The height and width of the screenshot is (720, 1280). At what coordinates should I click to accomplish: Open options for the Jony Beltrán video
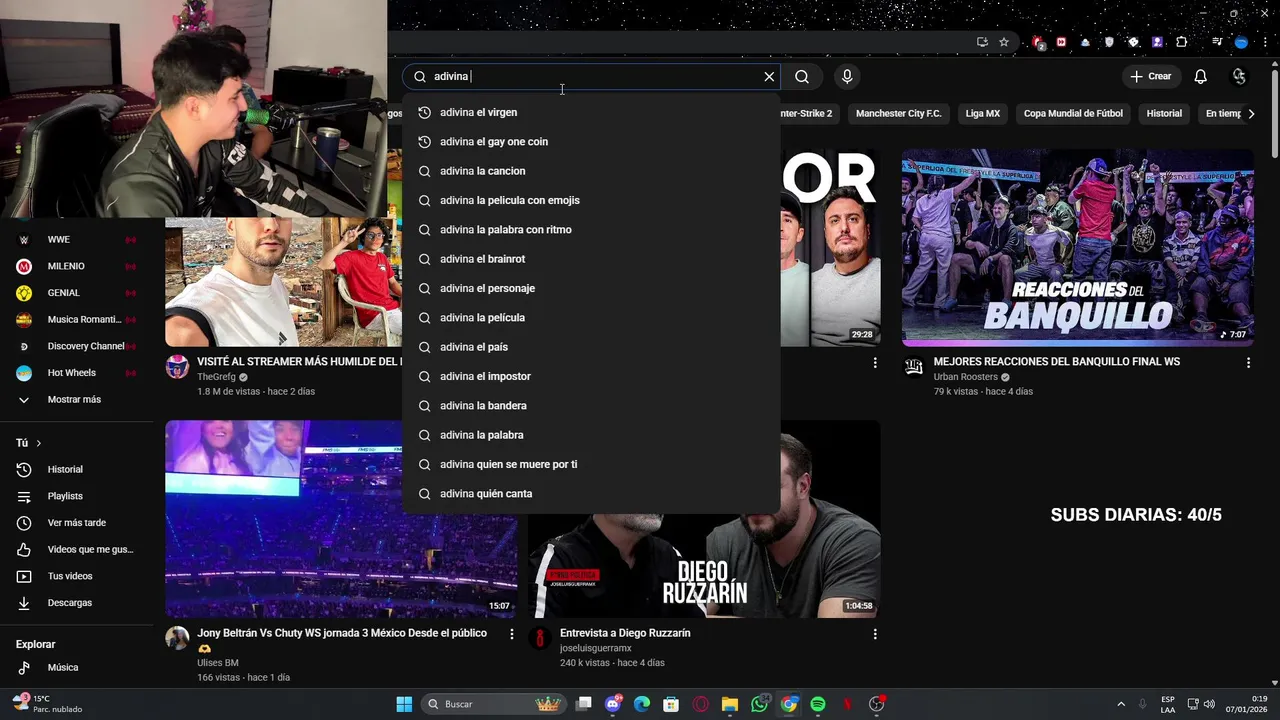pyautogui.click(x=512, y=635)
